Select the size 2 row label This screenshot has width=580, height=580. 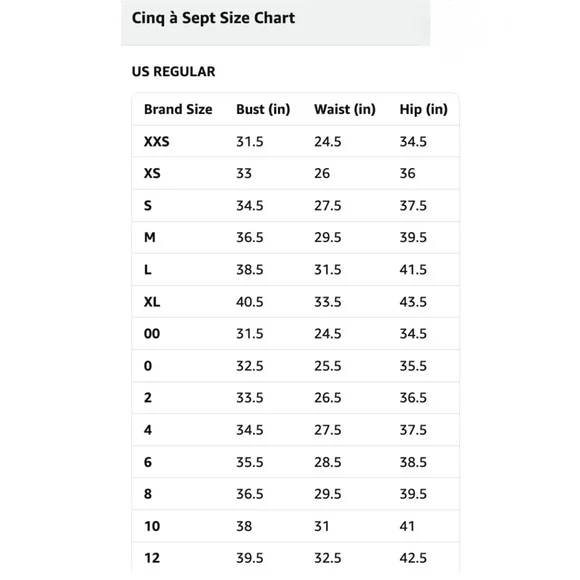pos(148,398)
